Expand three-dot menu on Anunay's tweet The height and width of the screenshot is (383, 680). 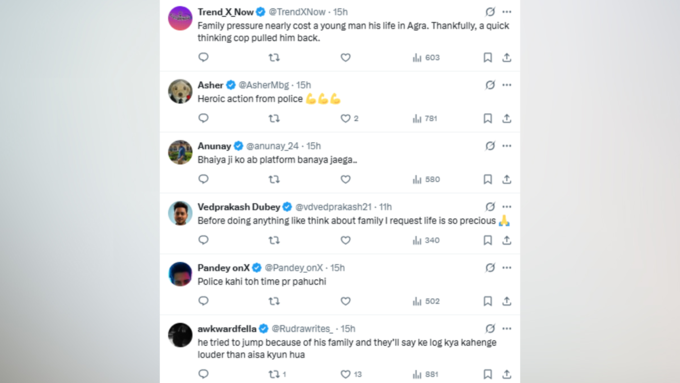[x=507, y=146]
